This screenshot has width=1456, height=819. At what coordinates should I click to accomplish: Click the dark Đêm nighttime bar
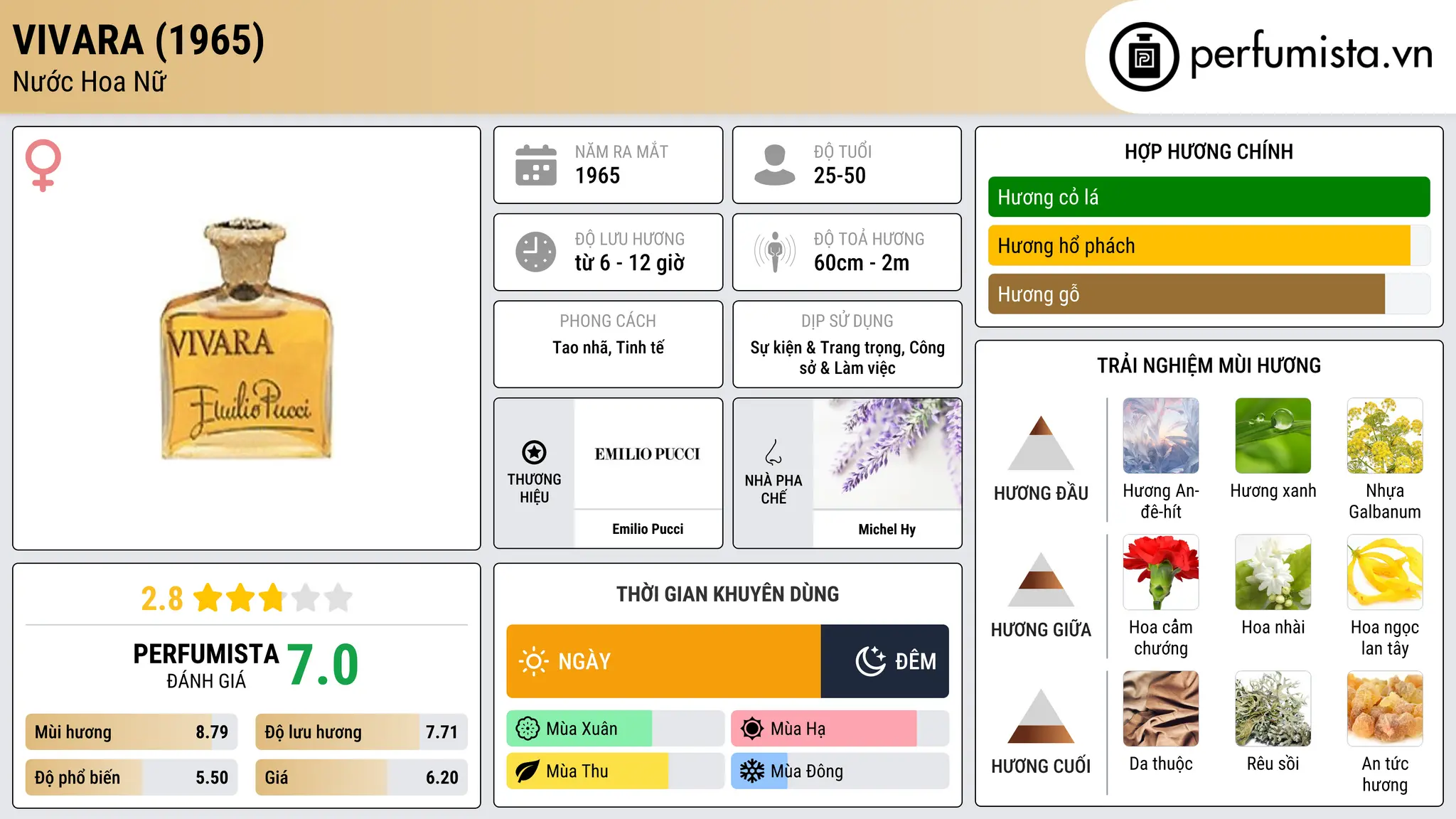point(885,661)
